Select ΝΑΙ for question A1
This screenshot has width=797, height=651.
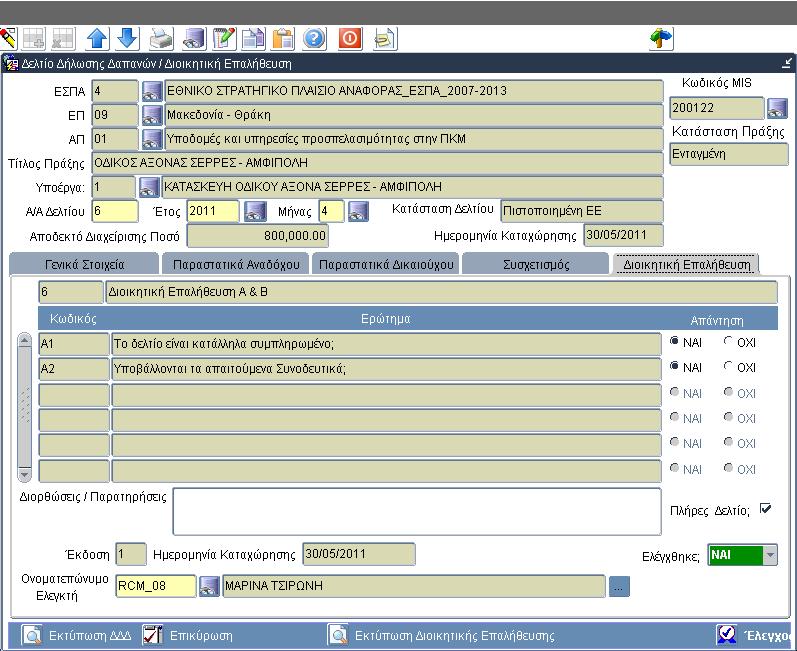pos(674,342)
